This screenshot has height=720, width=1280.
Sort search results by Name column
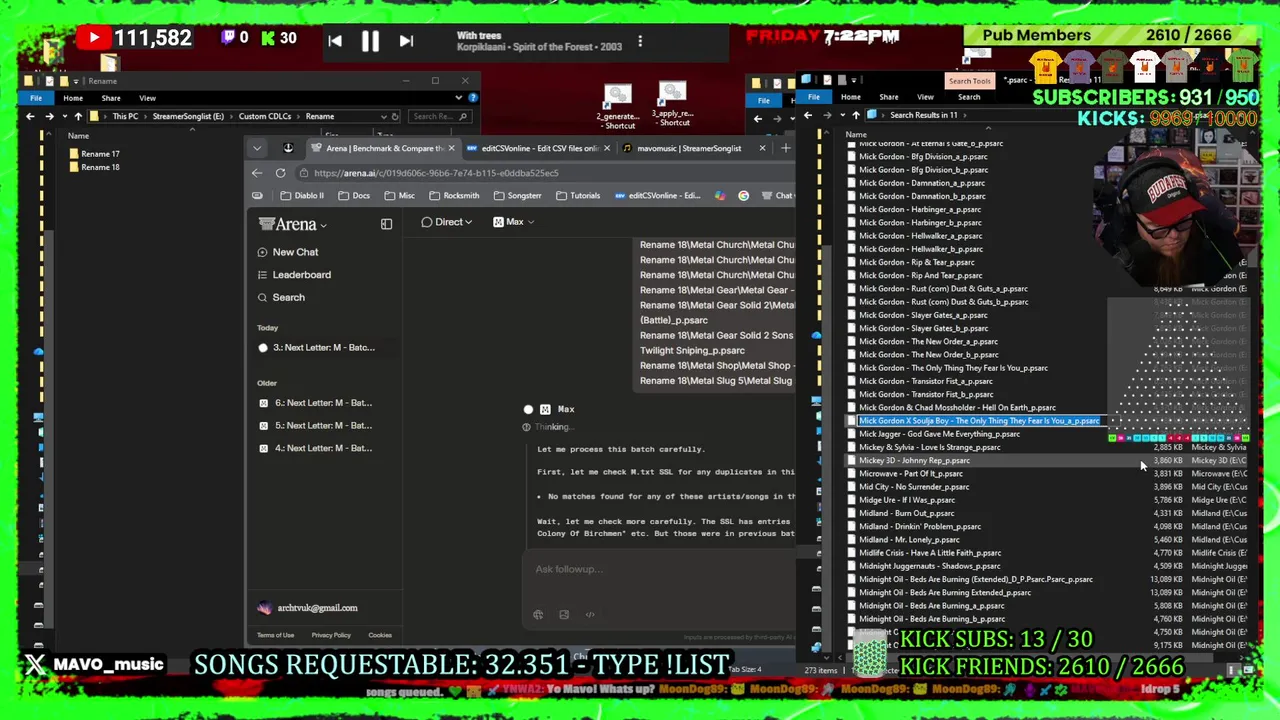coord(856,135)
